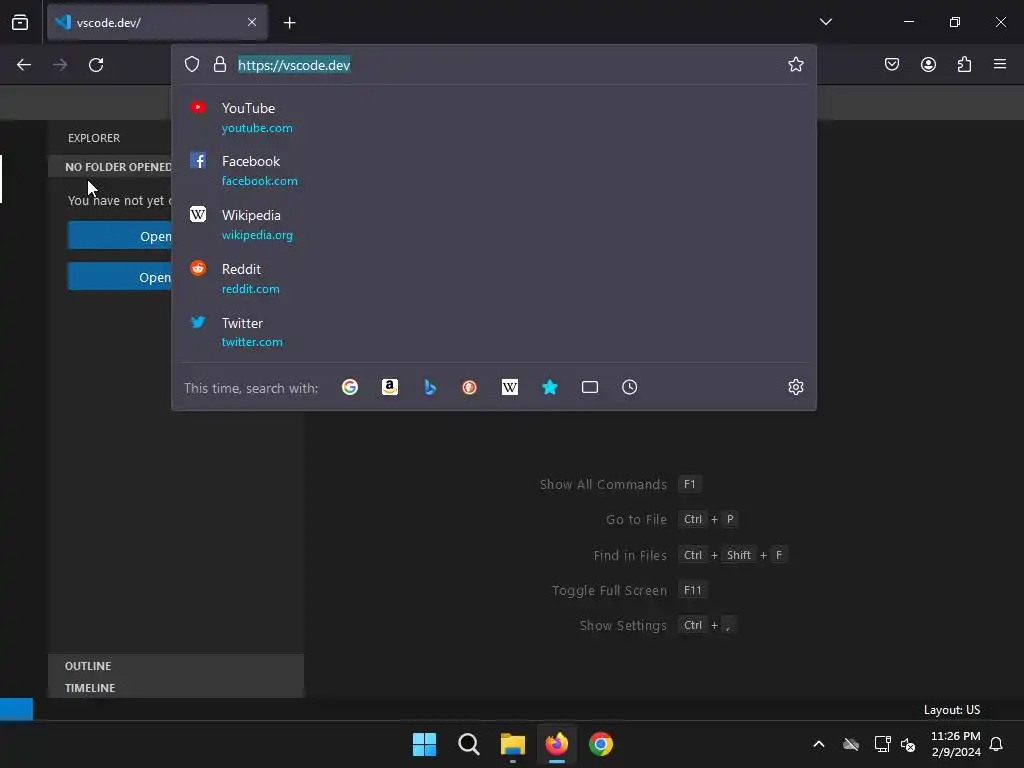The image size is (1024, 768).
Task: Show site security lock info
Action: coord(220,64)
